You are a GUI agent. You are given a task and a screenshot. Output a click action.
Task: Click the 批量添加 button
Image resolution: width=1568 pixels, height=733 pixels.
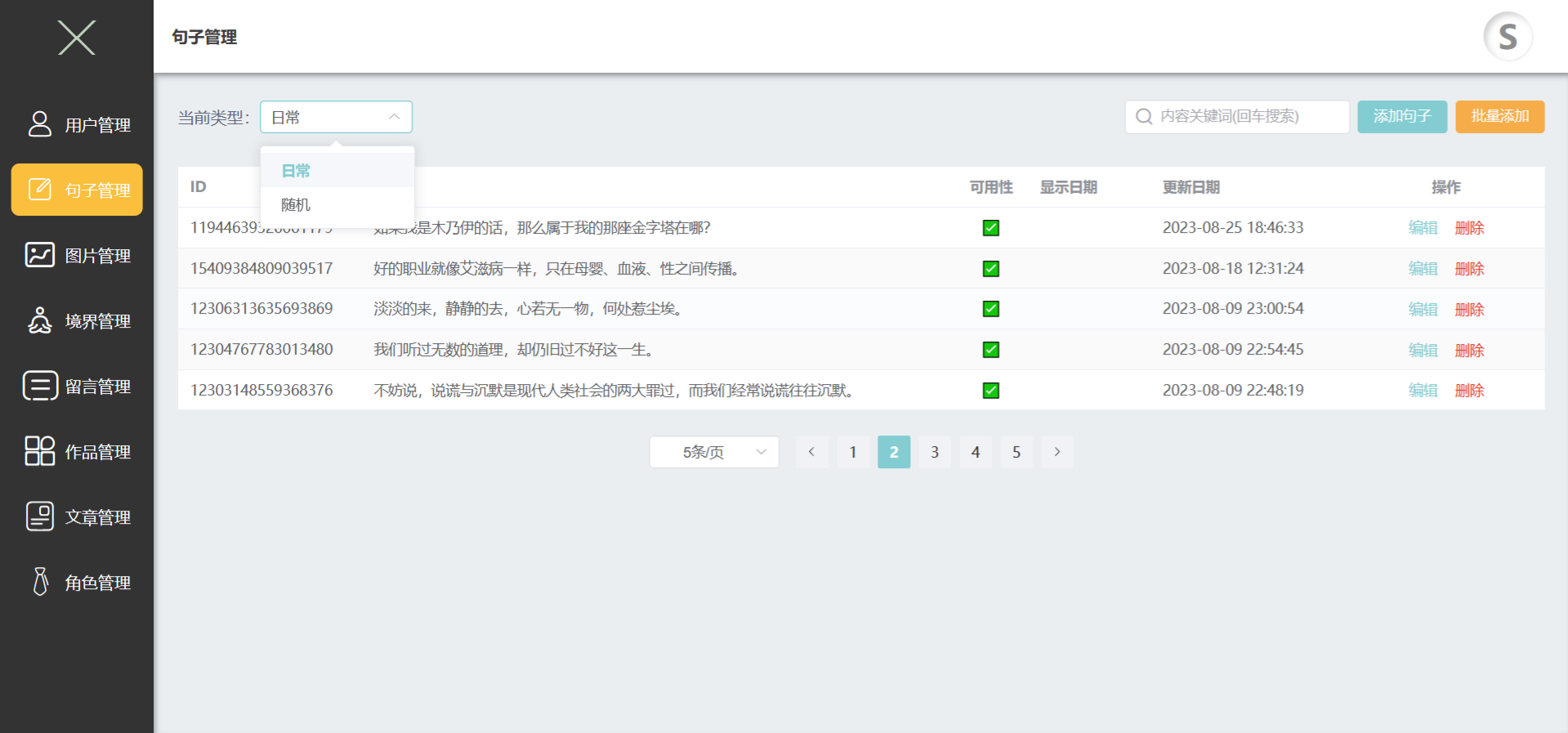point(1500,117)
